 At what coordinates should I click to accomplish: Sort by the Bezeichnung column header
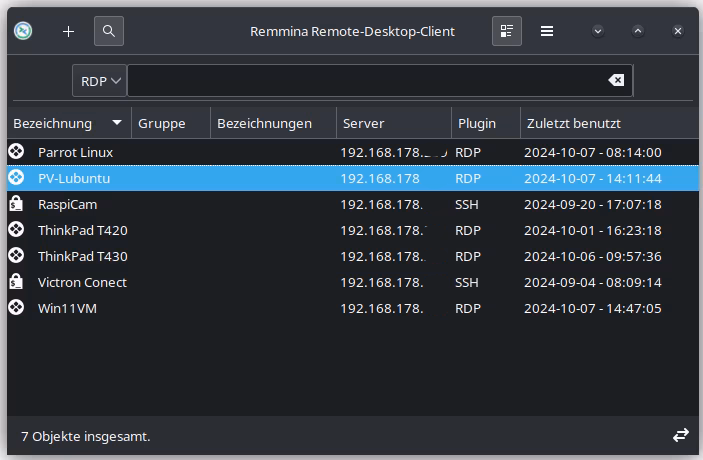[69, 123]
